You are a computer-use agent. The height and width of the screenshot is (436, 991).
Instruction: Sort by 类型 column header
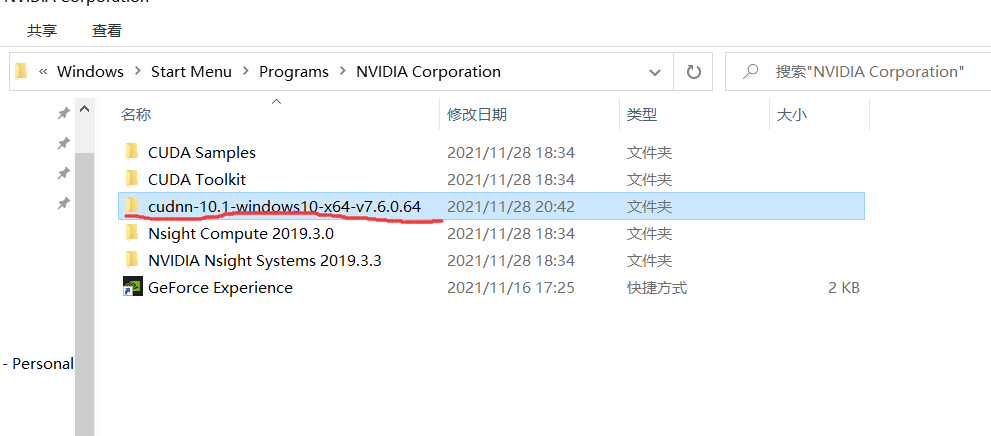click(641, 114)
